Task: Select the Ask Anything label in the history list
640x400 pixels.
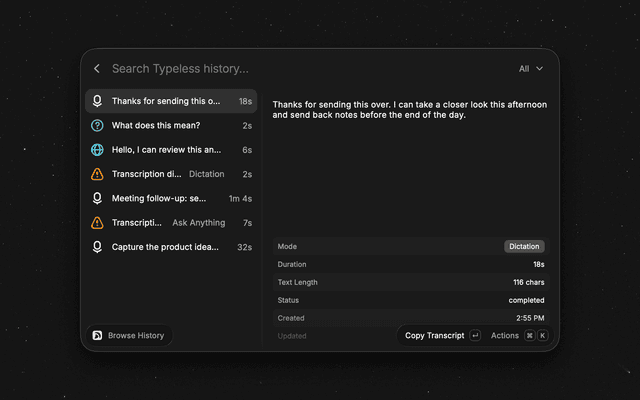Action: [x=199, y=223]
